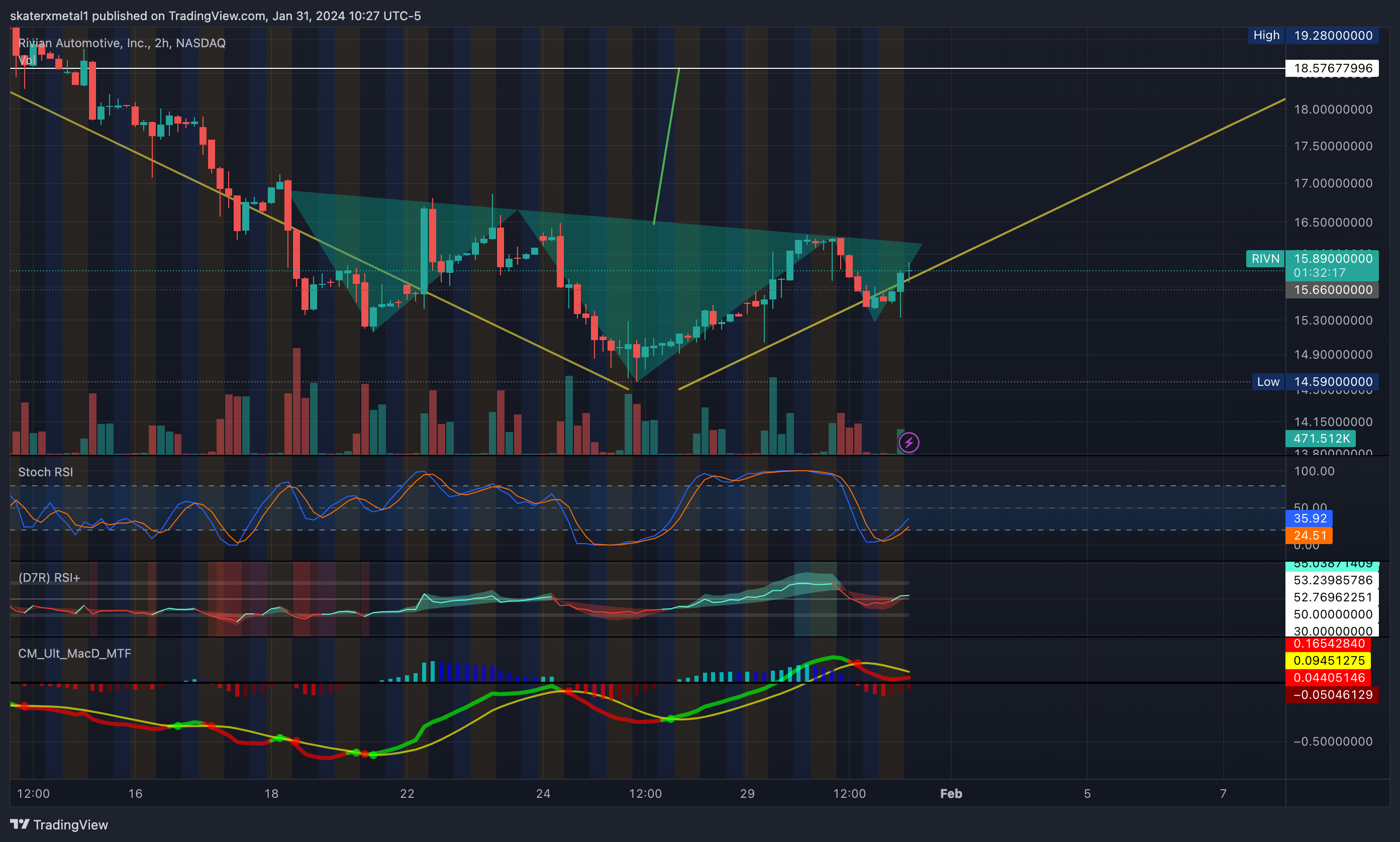This screenshot has height=842, width=1400.
Task: Click the Stoch RSI indicator label
Action: (45, 472)
